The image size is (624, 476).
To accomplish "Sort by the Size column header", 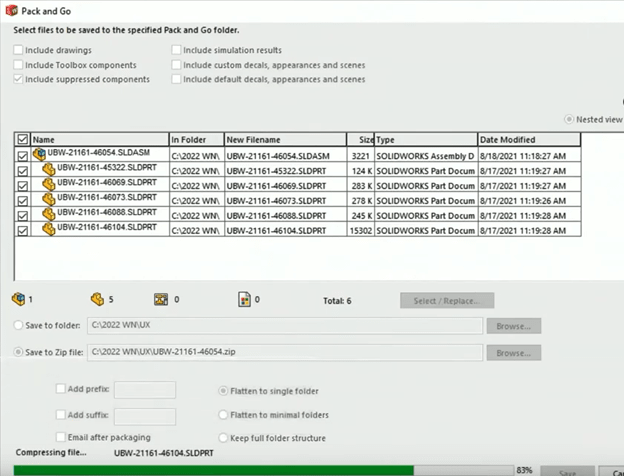I will point(361,139).
